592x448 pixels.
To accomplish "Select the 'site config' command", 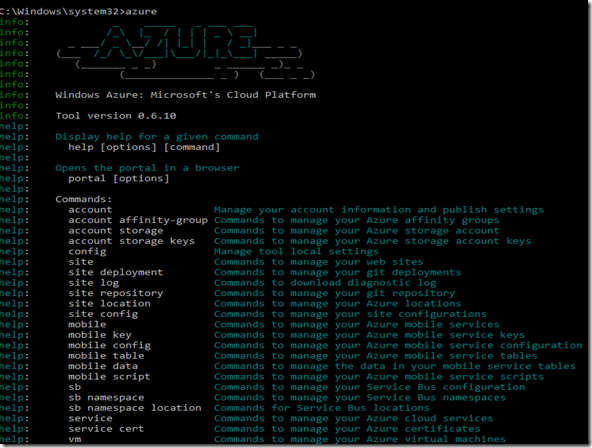I will [x=103, y=314].
